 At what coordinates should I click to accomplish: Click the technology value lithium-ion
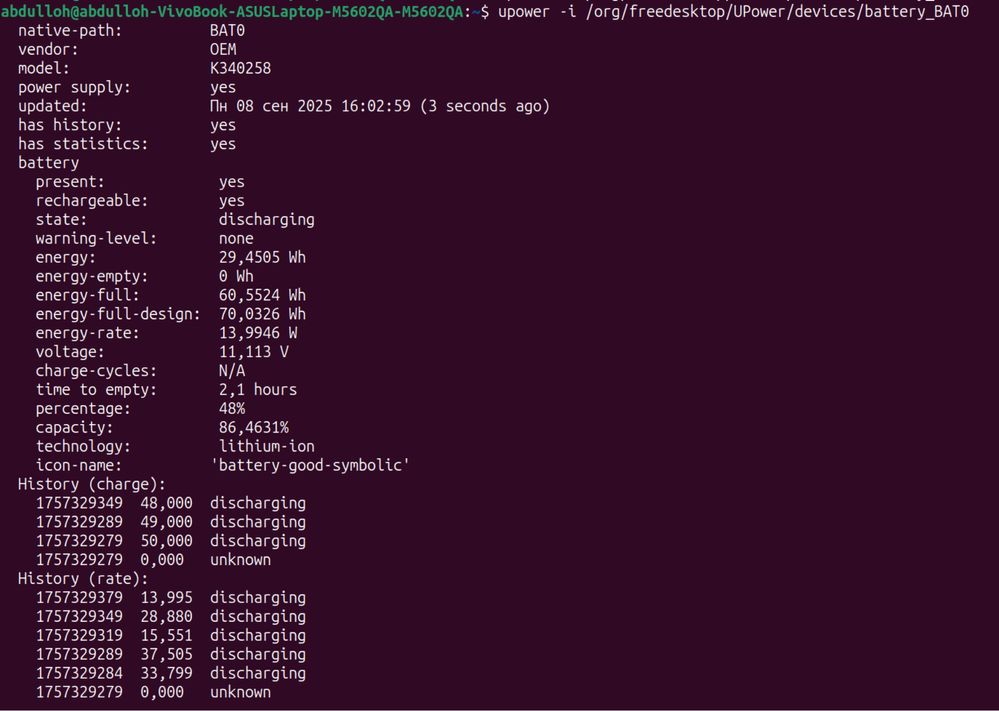(266, 446)
